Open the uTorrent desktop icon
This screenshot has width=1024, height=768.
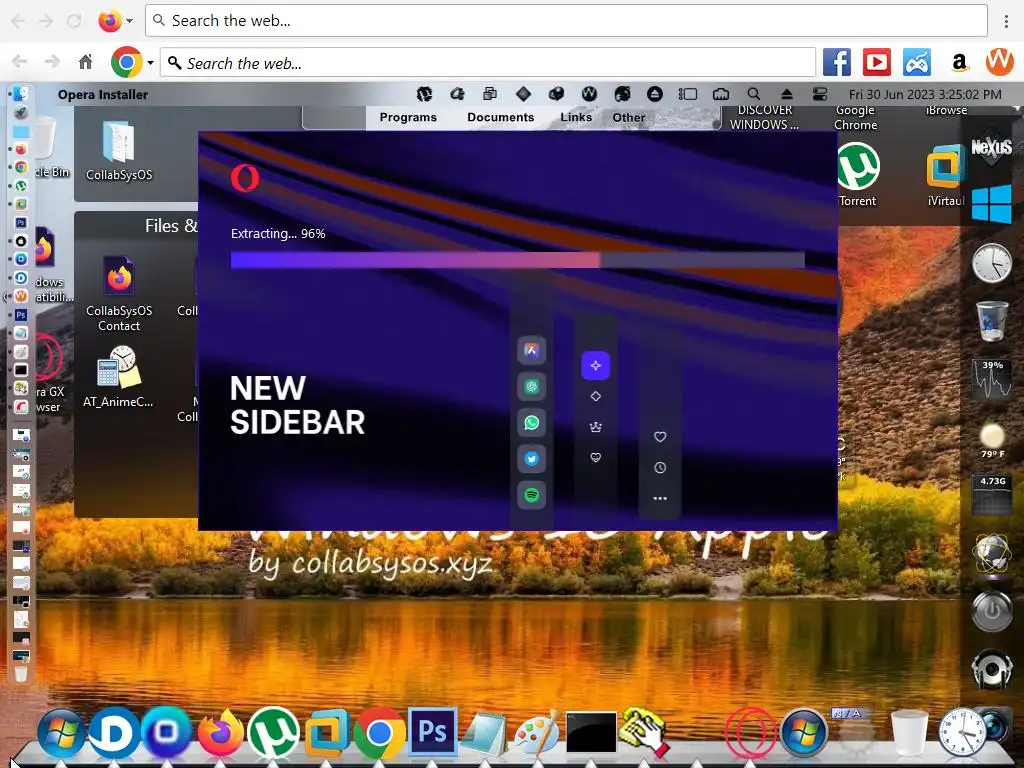857,175
